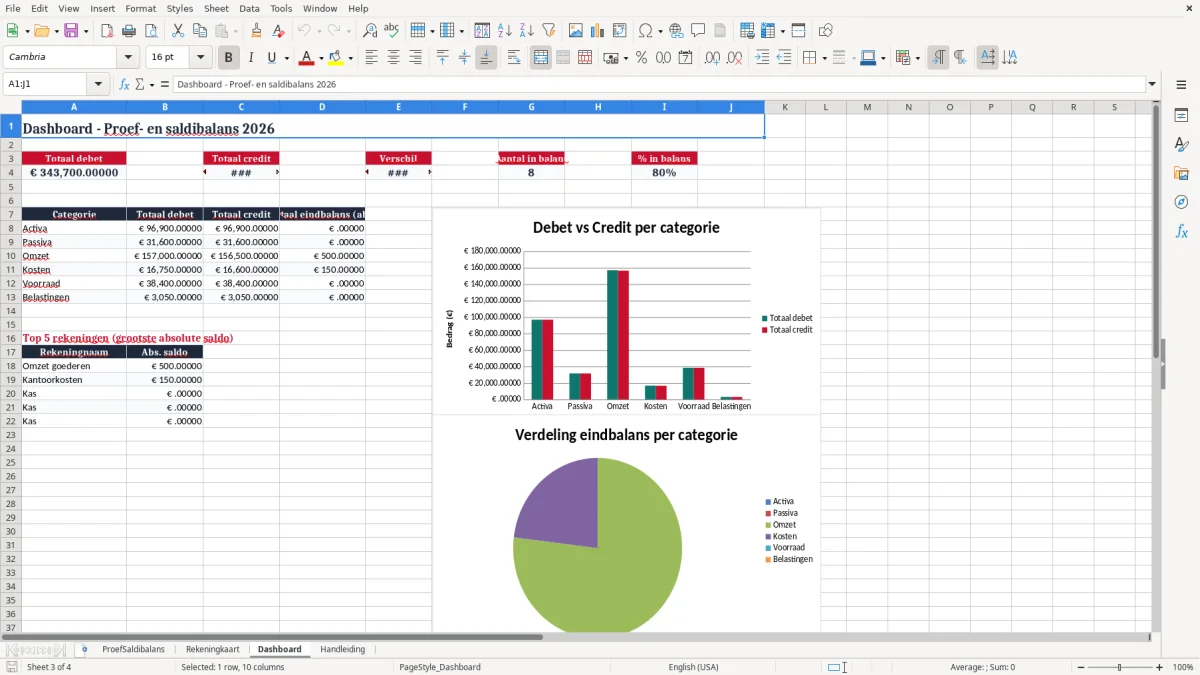Clear direct formatting
1200x675 pixels.
click(x=278, y=31)
